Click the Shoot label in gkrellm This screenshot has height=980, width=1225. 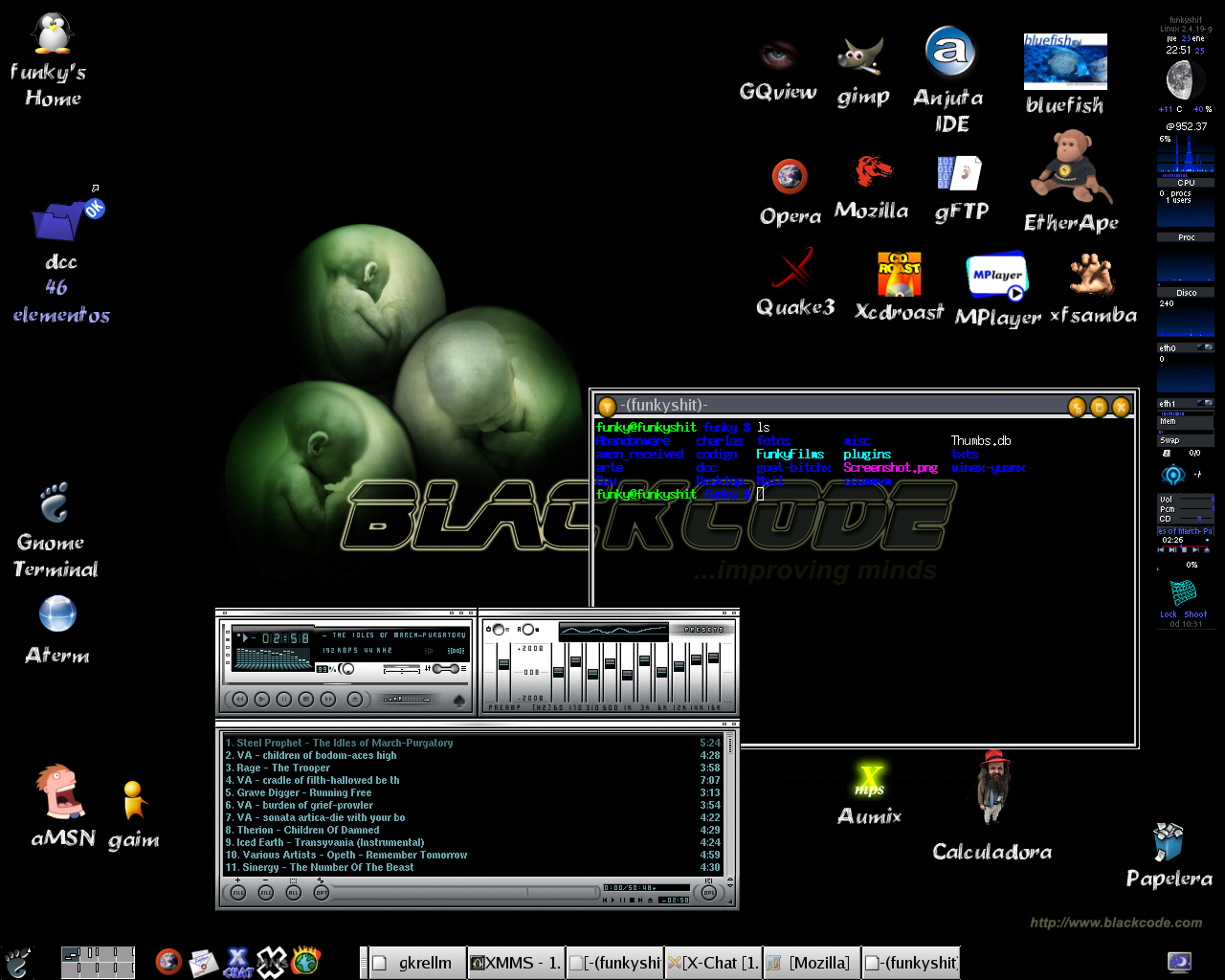[x=1195, y=614]
